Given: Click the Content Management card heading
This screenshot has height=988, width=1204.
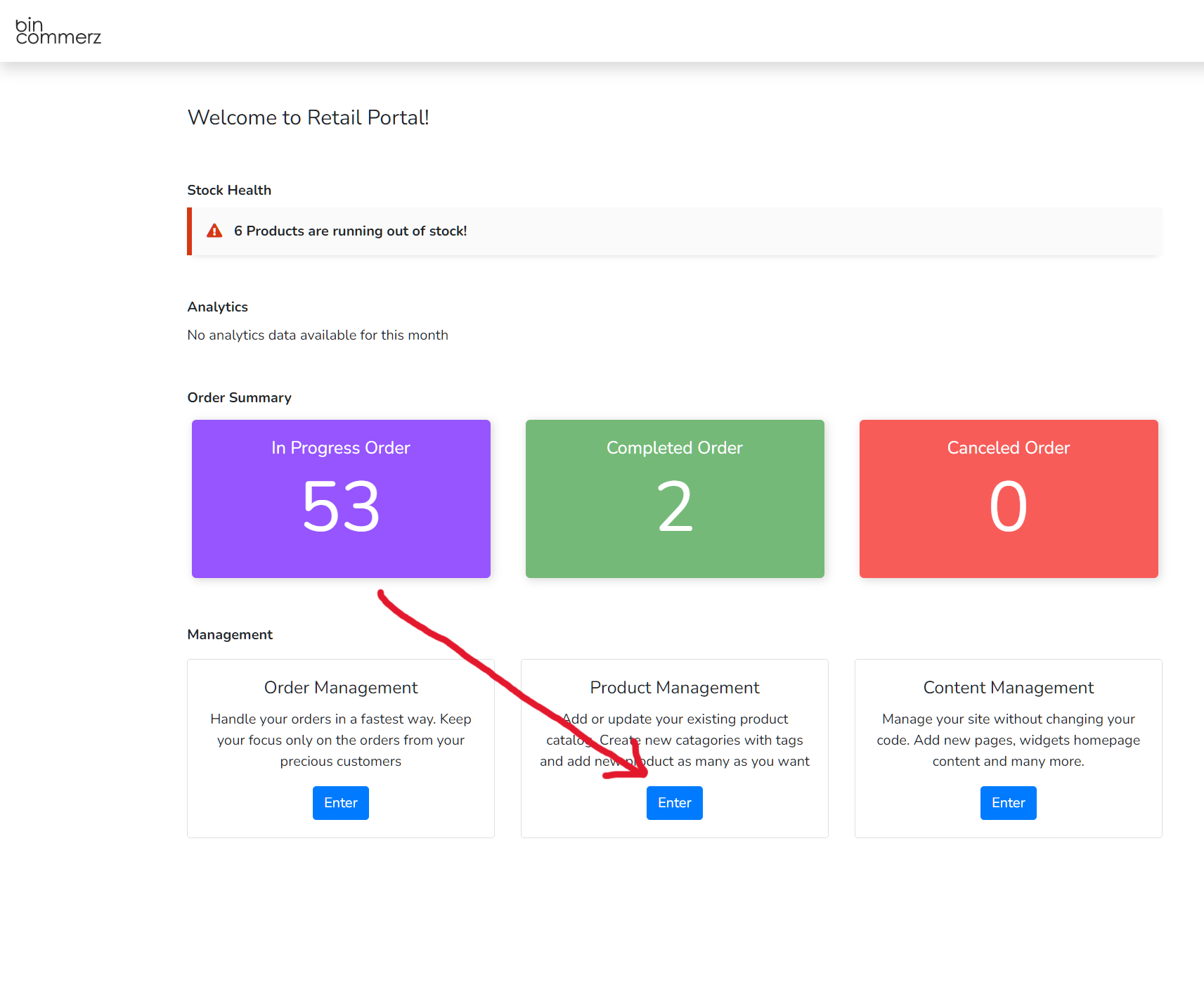Looking at the screenshot, I should (x=1008, y=688).
